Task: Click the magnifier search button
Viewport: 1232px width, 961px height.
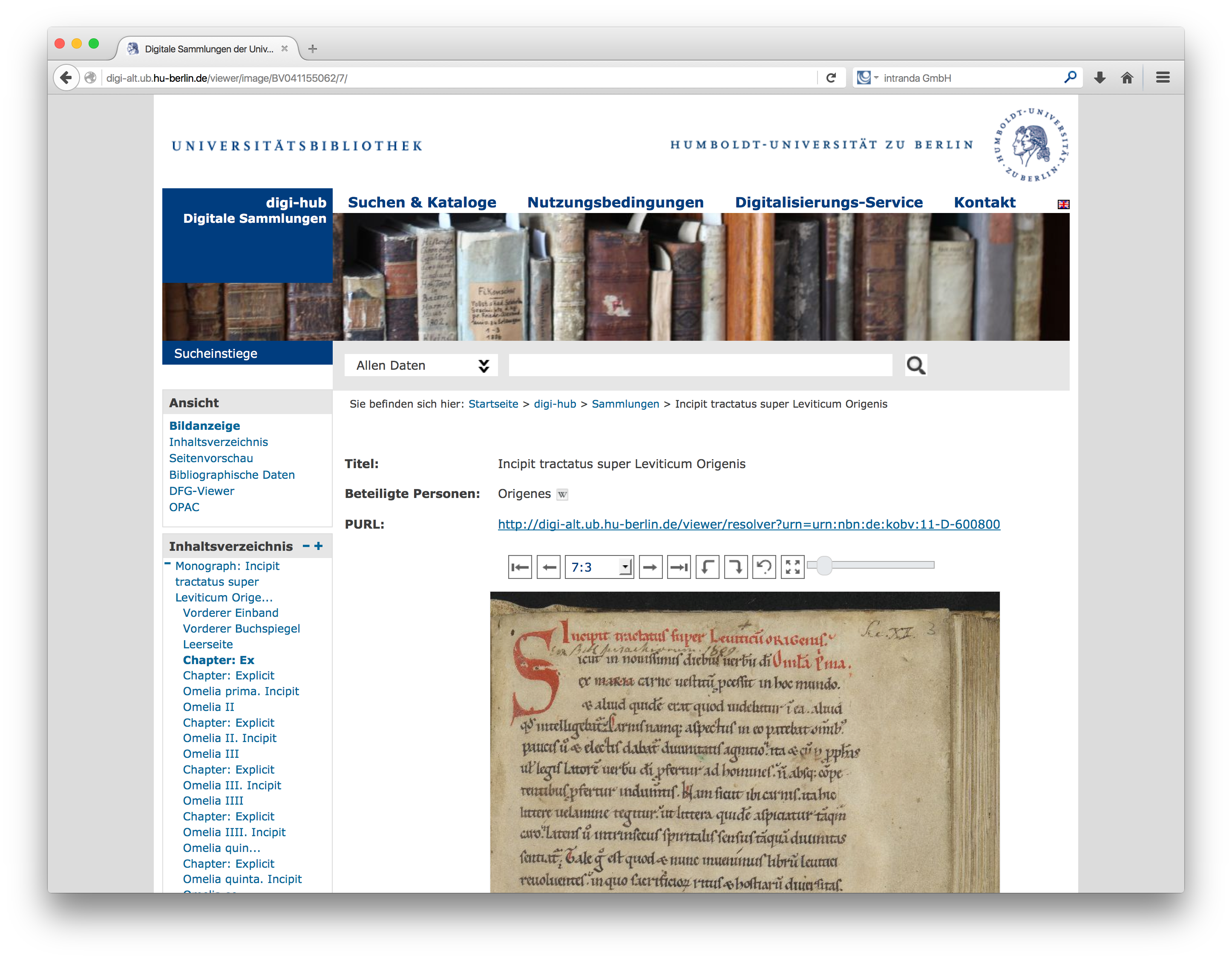Action: (x=915, y=365)
